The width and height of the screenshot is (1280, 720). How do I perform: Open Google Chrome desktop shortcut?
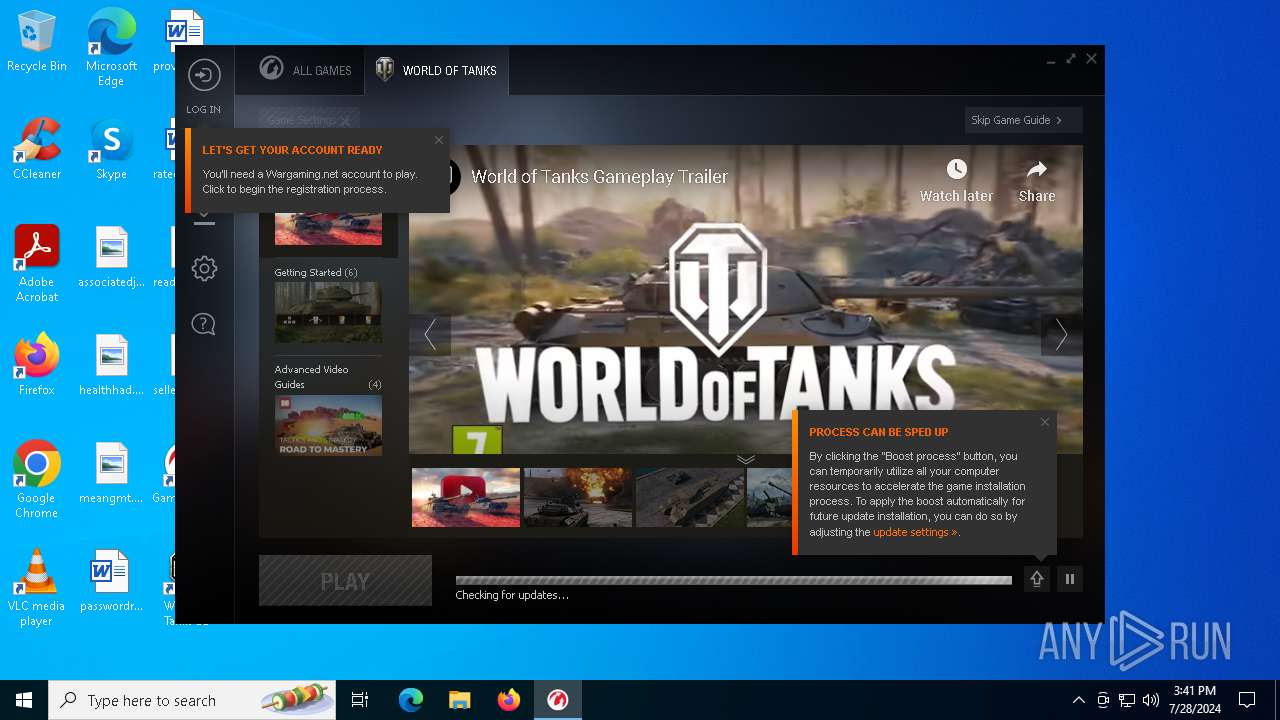pos(37,479)
